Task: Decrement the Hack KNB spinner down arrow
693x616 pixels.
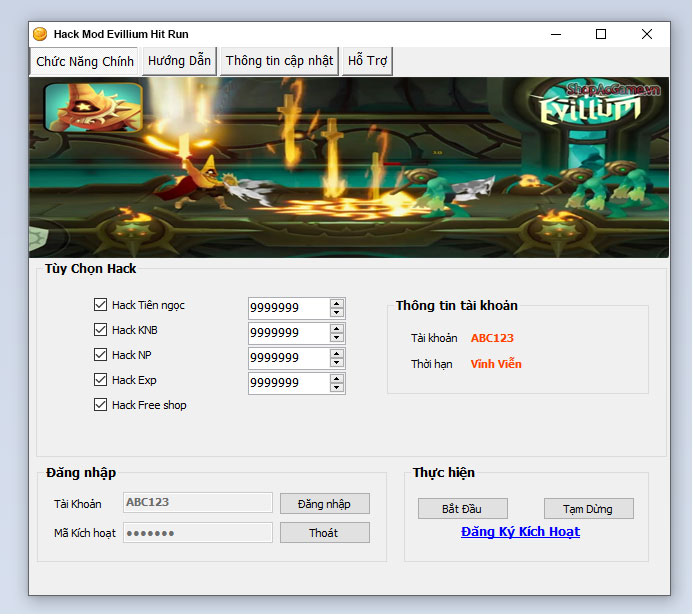Action: click(x=337, y=338)
